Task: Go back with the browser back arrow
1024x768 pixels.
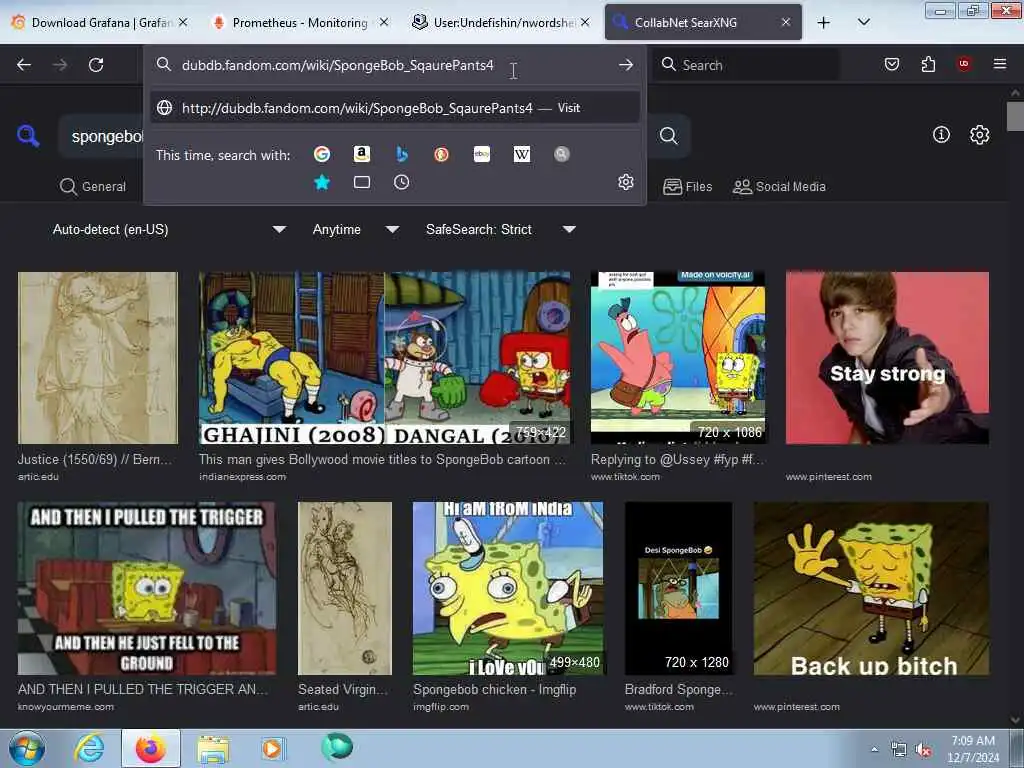Action: coord(24,65)
